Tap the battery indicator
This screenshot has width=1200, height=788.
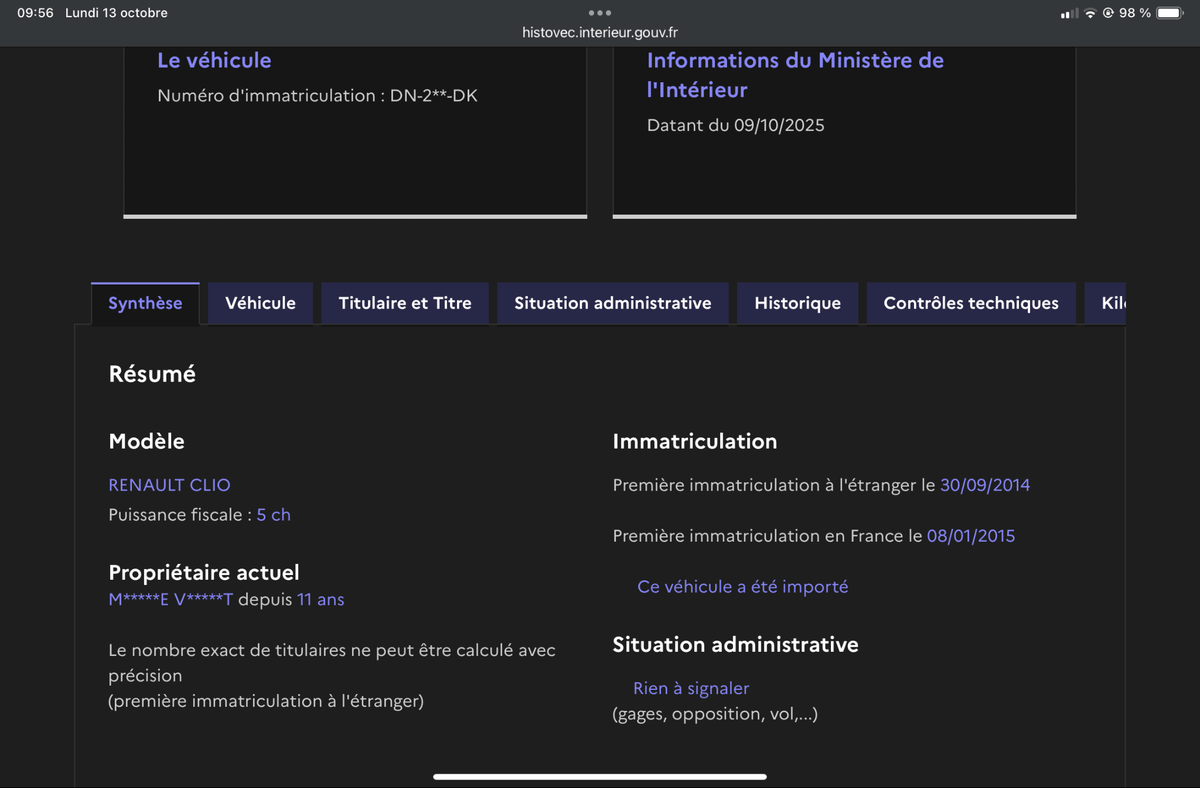(1172, 13)
